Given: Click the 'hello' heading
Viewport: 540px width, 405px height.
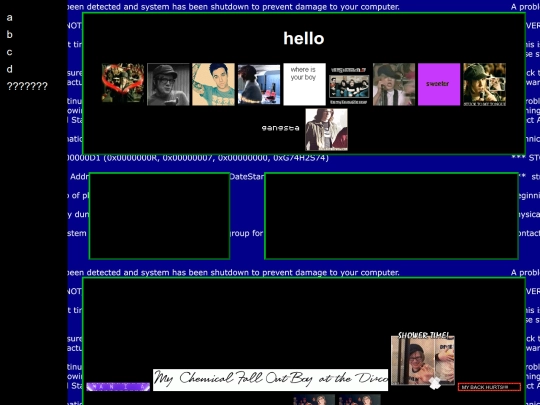Looking at the screenshot, I should click(x=304, y=38).
